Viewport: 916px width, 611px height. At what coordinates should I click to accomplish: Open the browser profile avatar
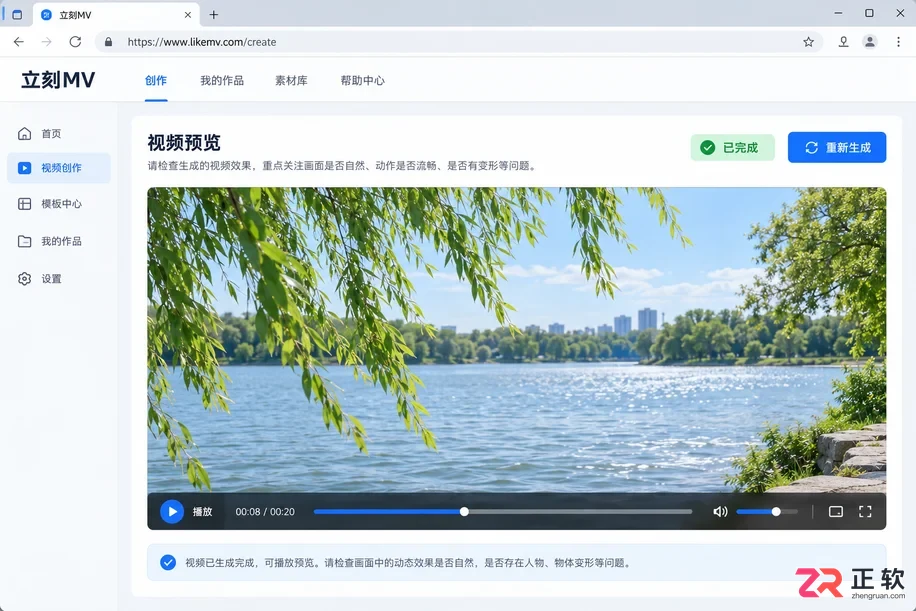click(870, 42)
